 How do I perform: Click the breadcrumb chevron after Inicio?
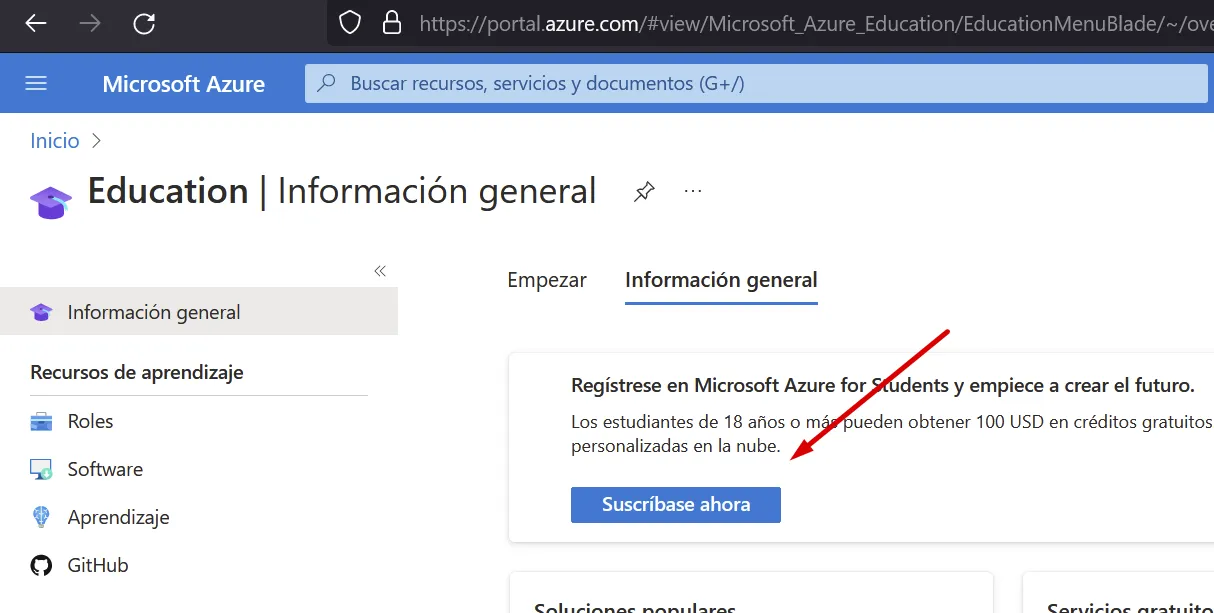click(97, 141)
